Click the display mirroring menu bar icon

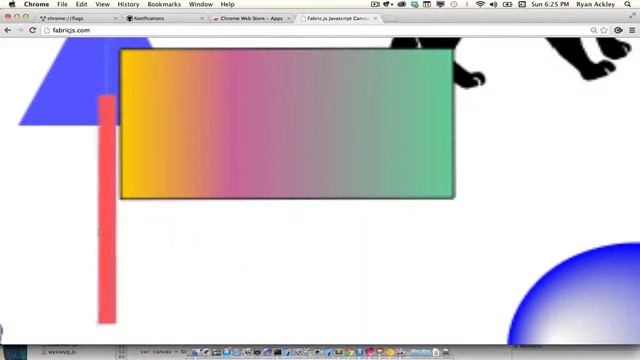440,4
